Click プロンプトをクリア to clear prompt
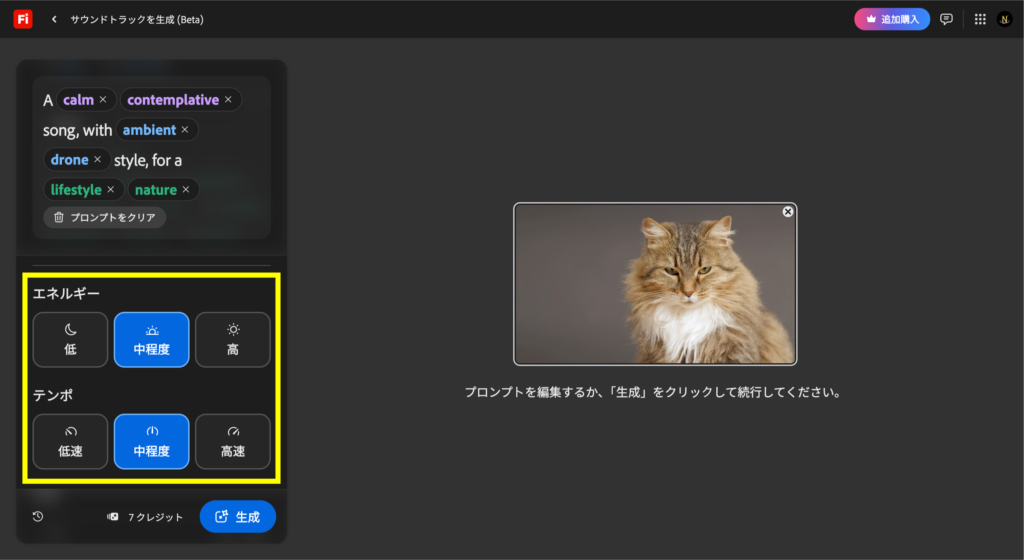Screen dimensions: 1024x560 point(104,217)
